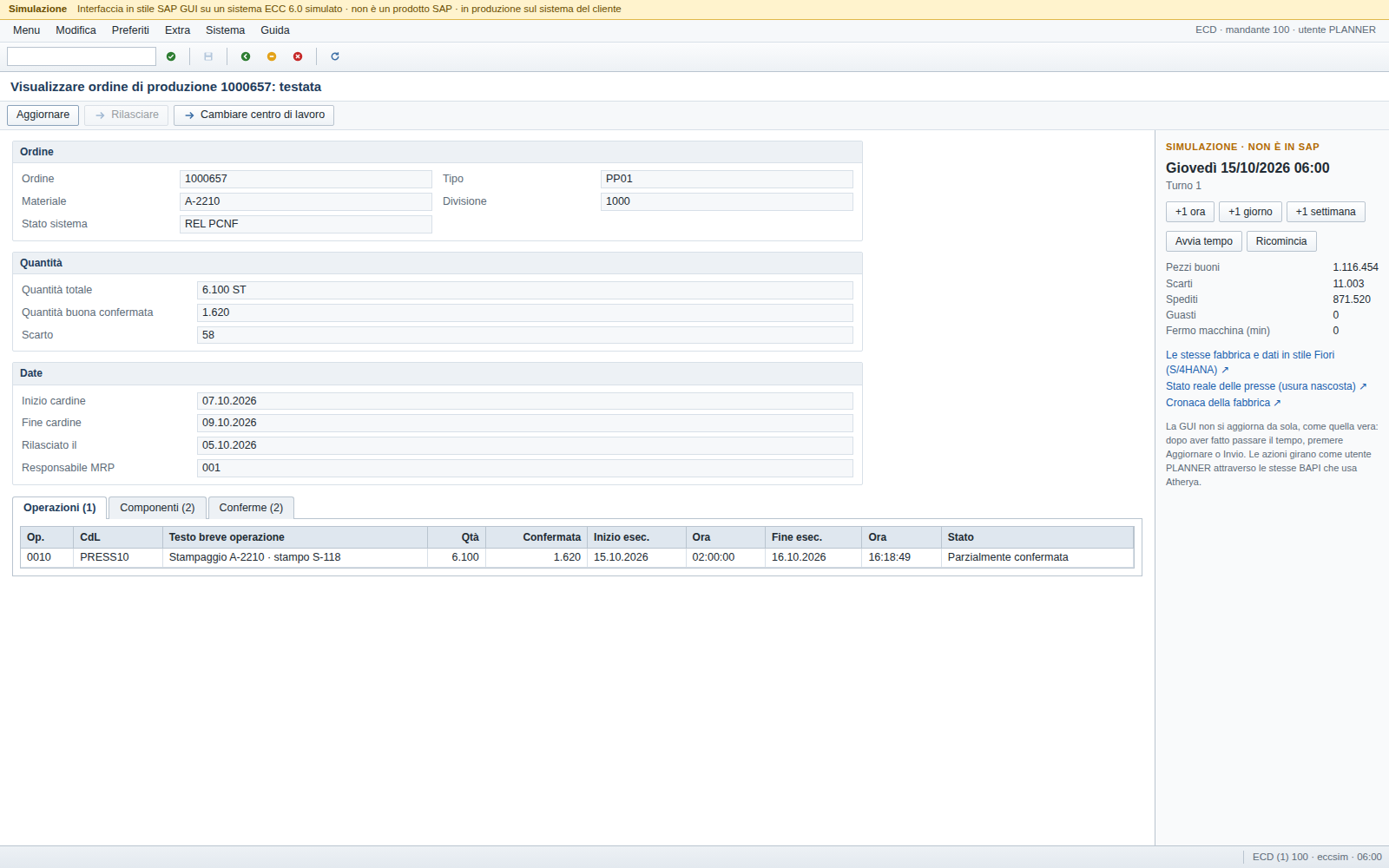The height and width of the screenshot is (868, 1389).
Task: Click the Materiale field A-2210
Action: tap(306, 201)
